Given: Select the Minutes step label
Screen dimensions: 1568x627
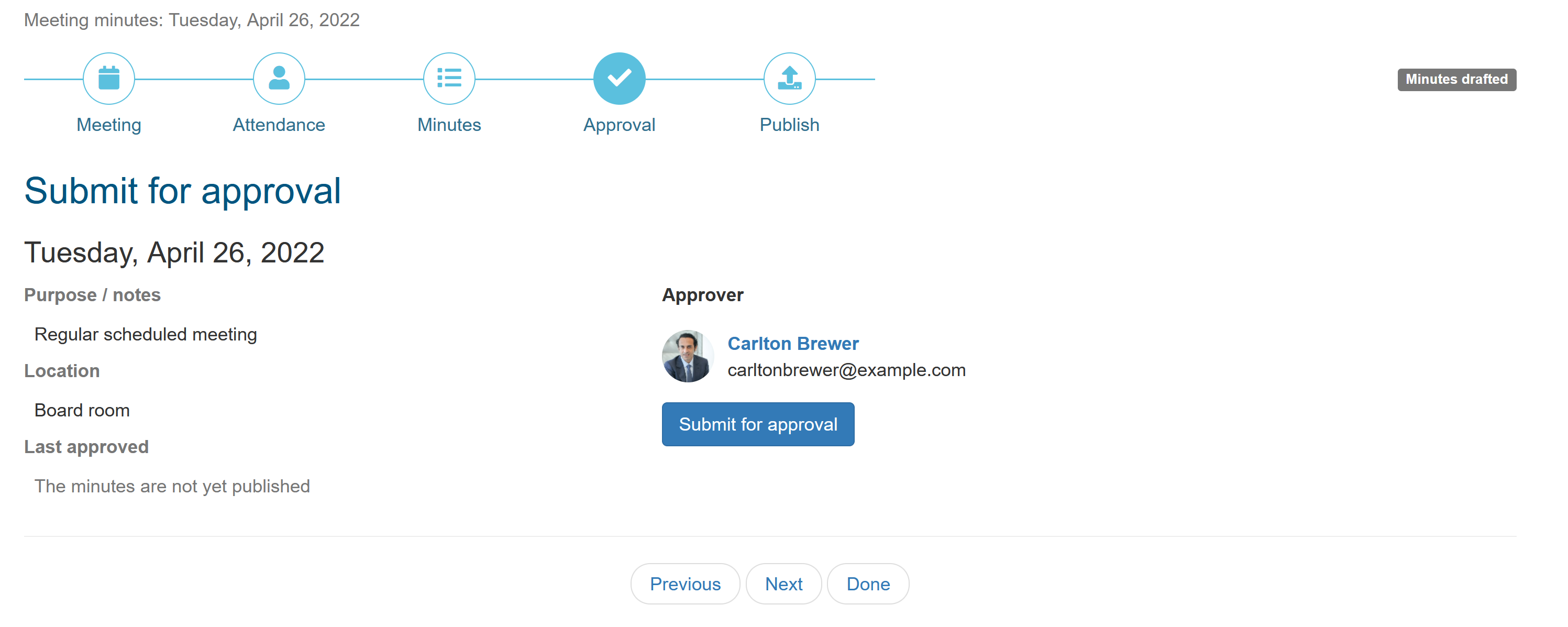Looking at the screenshot, I should pos(449,125).
